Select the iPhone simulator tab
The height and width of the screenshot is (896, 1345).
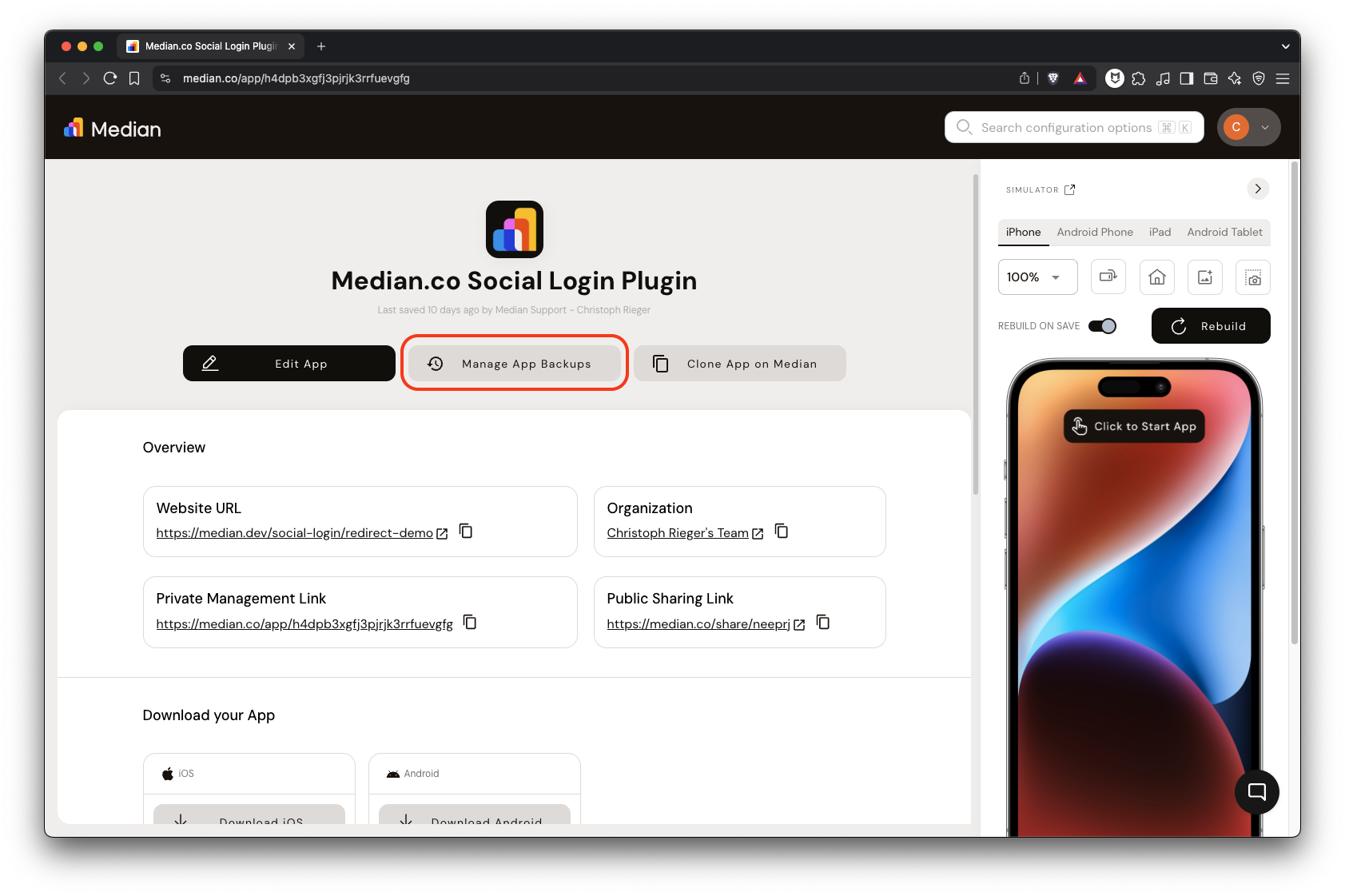(1024, 232)
